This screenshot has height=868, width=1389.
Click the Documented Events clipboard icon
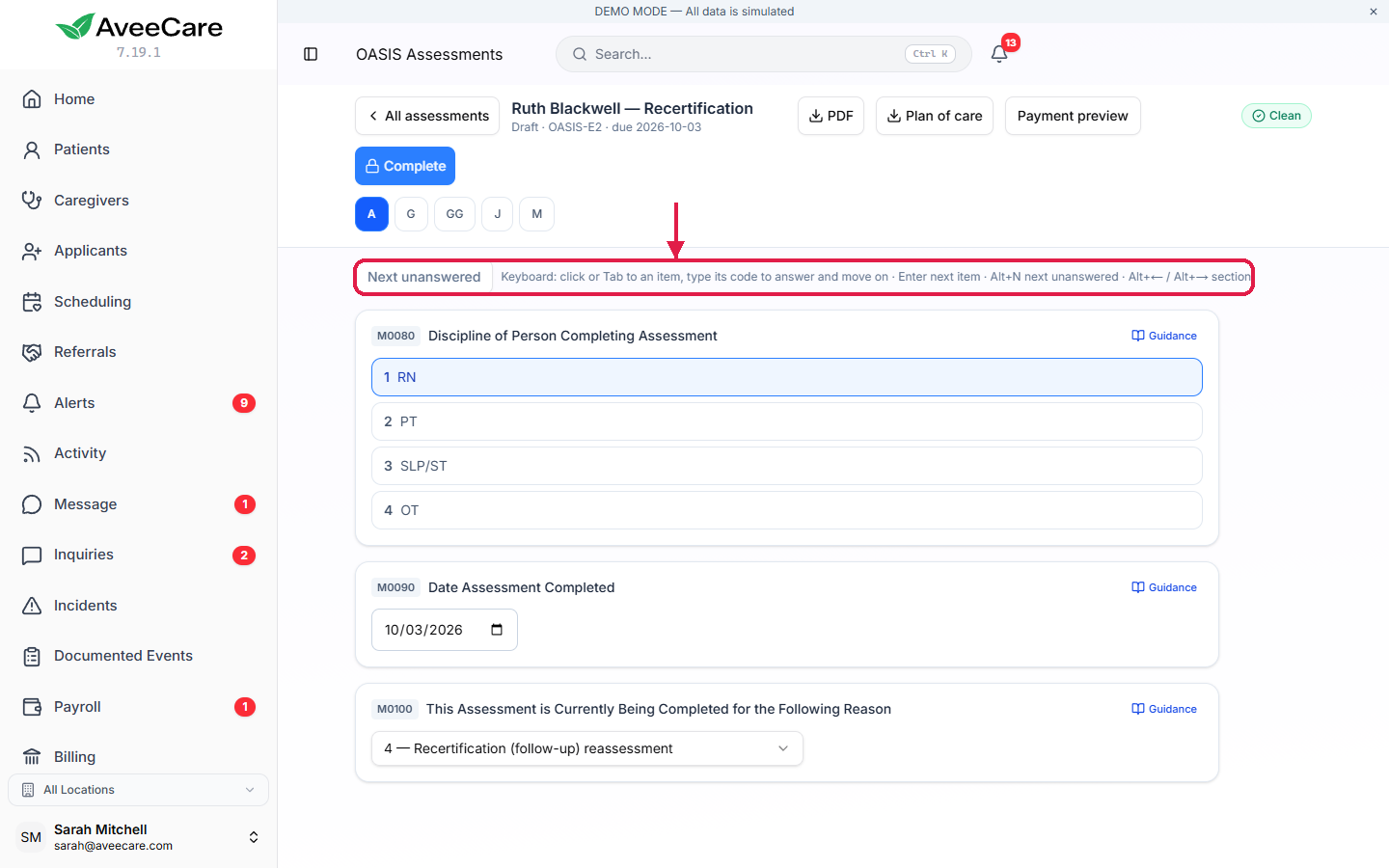pyautogui.click(x=32, y=656)
